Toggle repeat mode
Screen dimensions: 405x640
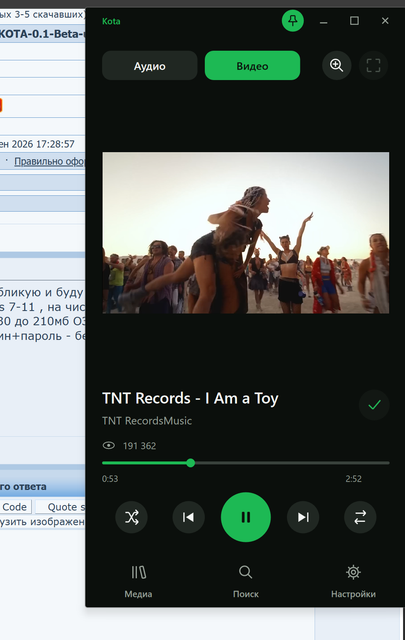[360, 517]
